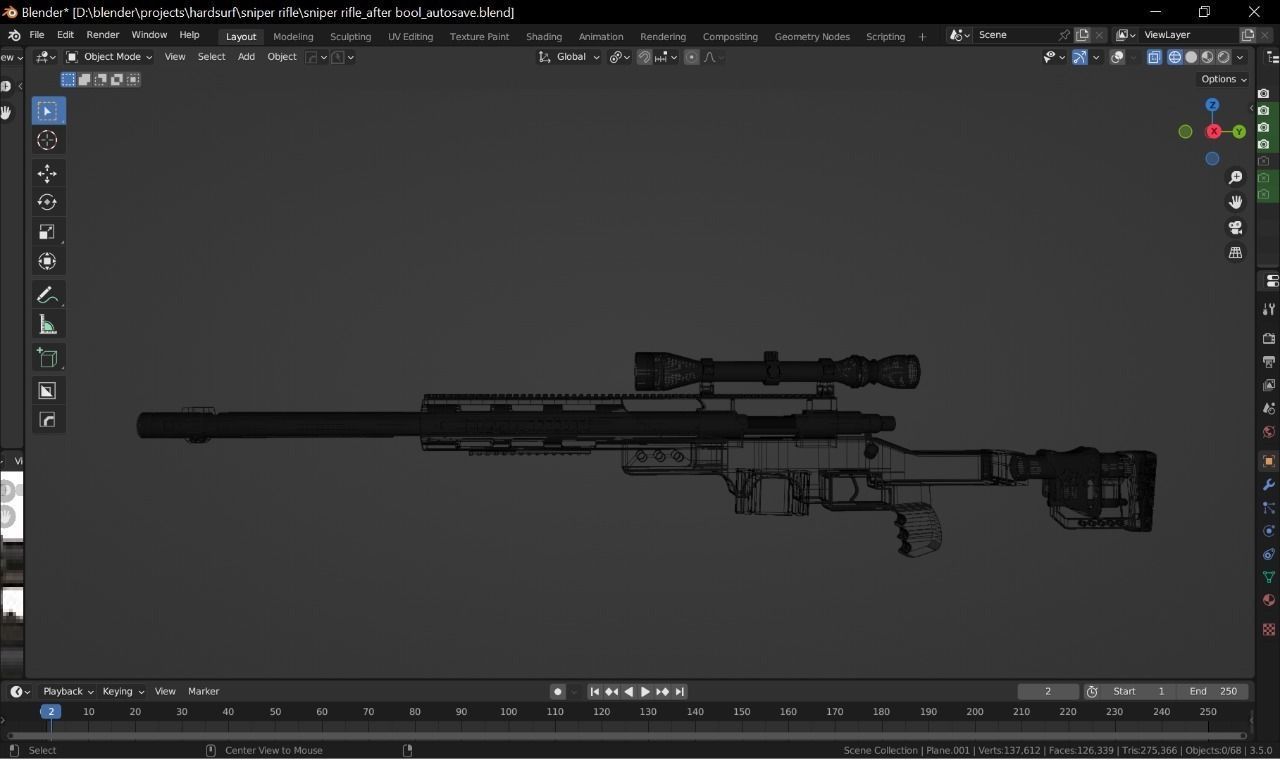Open the Global transform orientation dropdown
The height and width of the screenshot is (760, 1280).
[x=569, y=57]
